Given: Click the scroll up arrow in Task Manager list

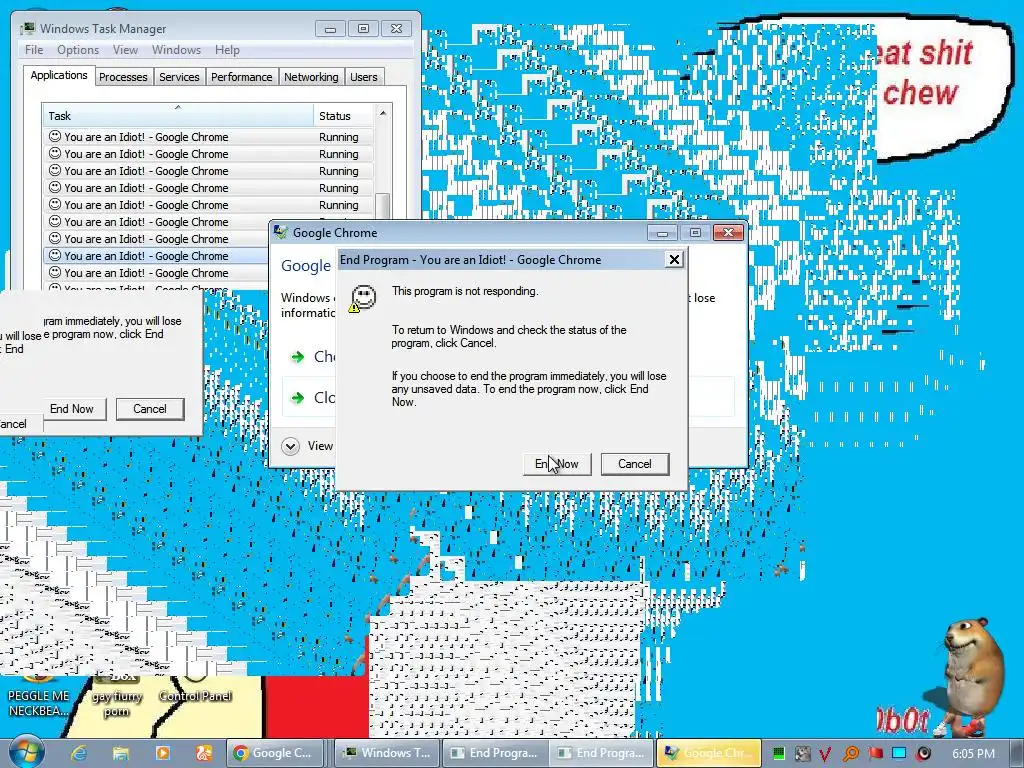Looking at the screenshot, I should coord(383,113).
